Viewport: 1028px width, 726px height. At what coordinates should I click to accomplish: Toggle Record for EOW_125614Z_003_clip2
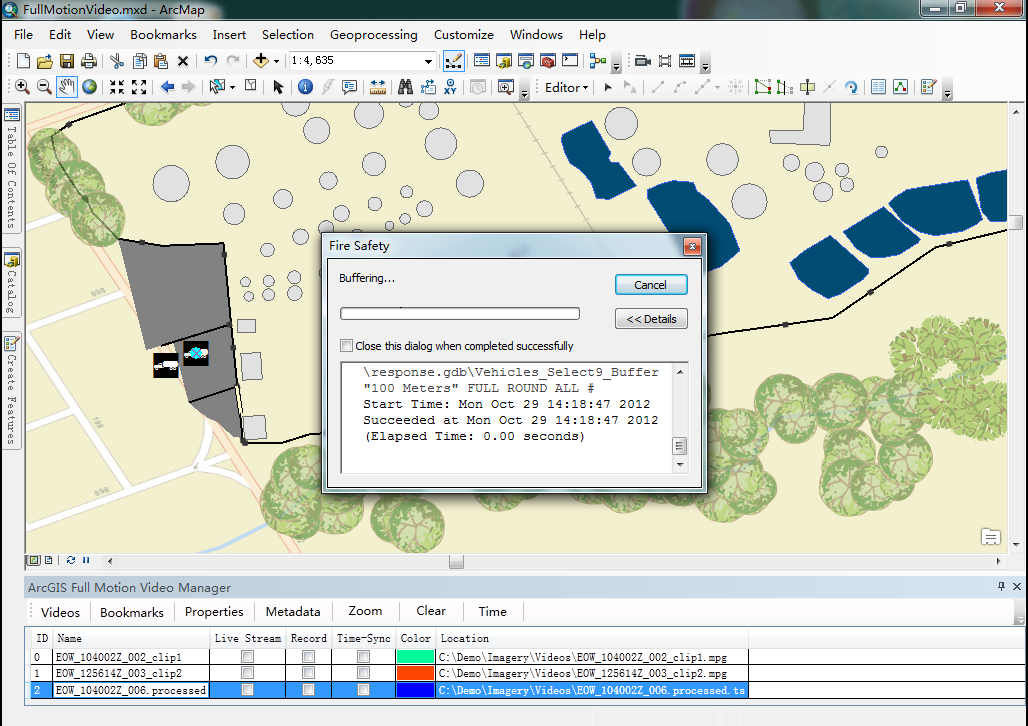(308, 672)
